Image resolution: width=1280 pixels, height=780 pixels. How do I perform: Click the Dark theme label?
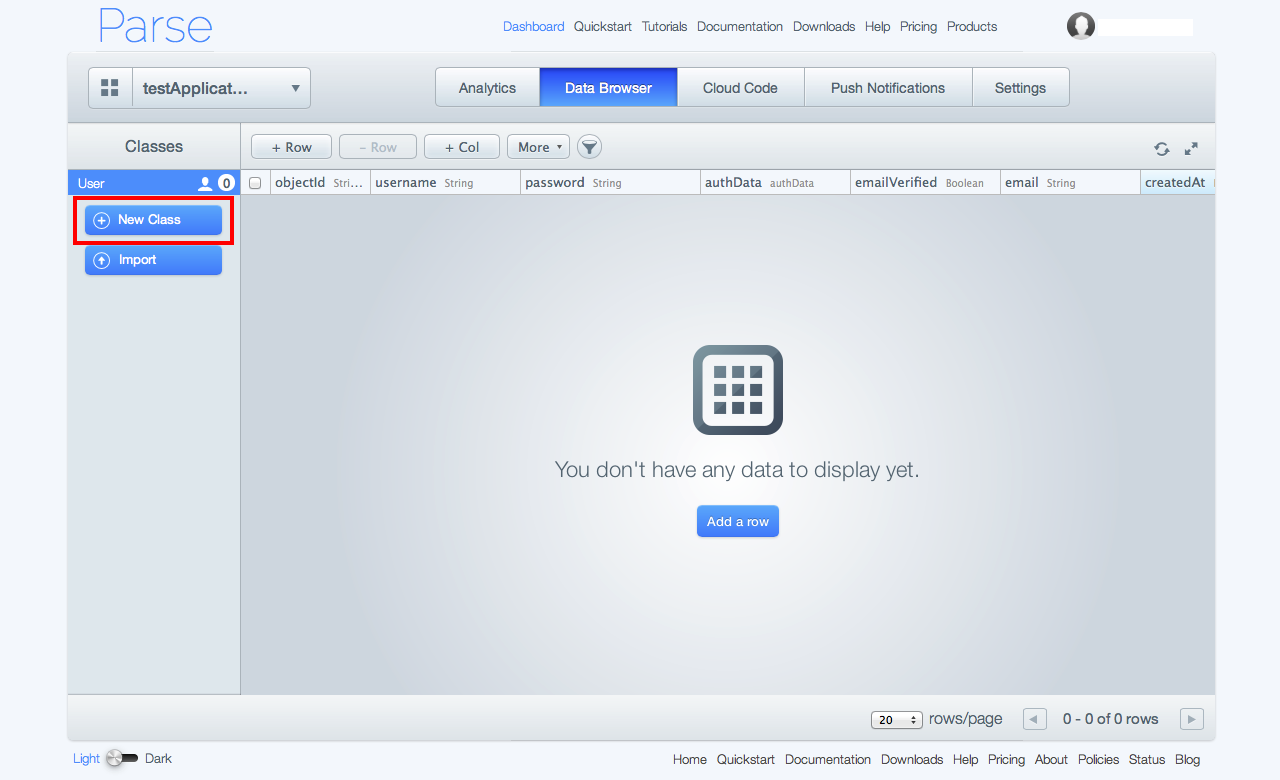[x=158, y=759]
